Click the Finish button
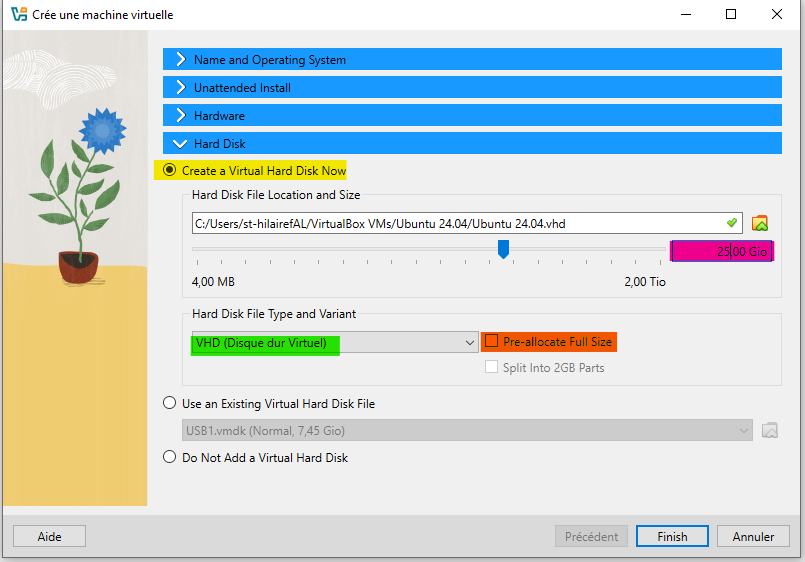The image size is (805, 562). pos(672,537)
